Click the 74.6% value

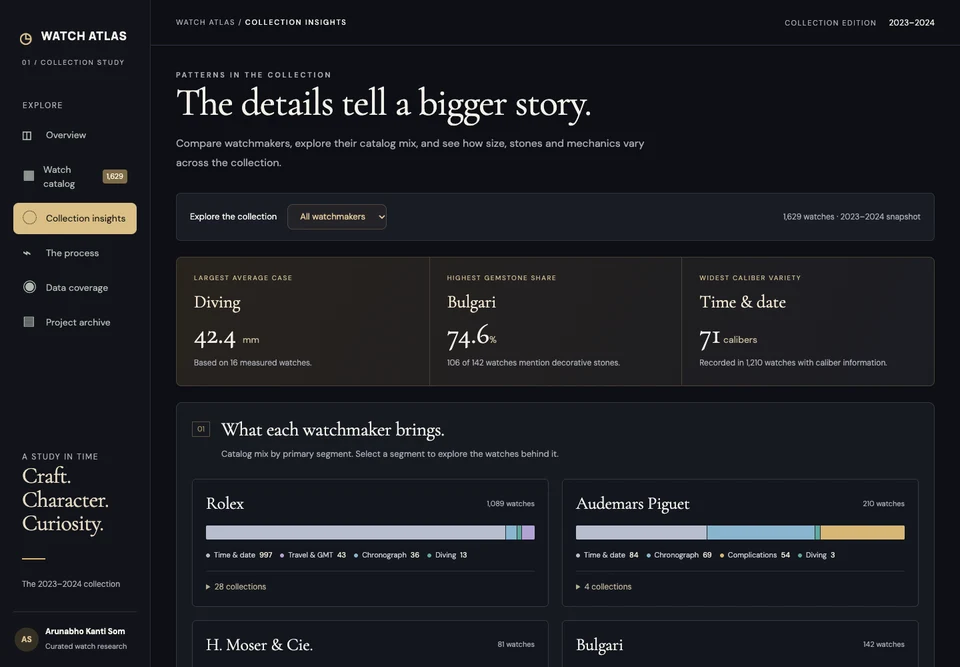click(x=471, y=336)
